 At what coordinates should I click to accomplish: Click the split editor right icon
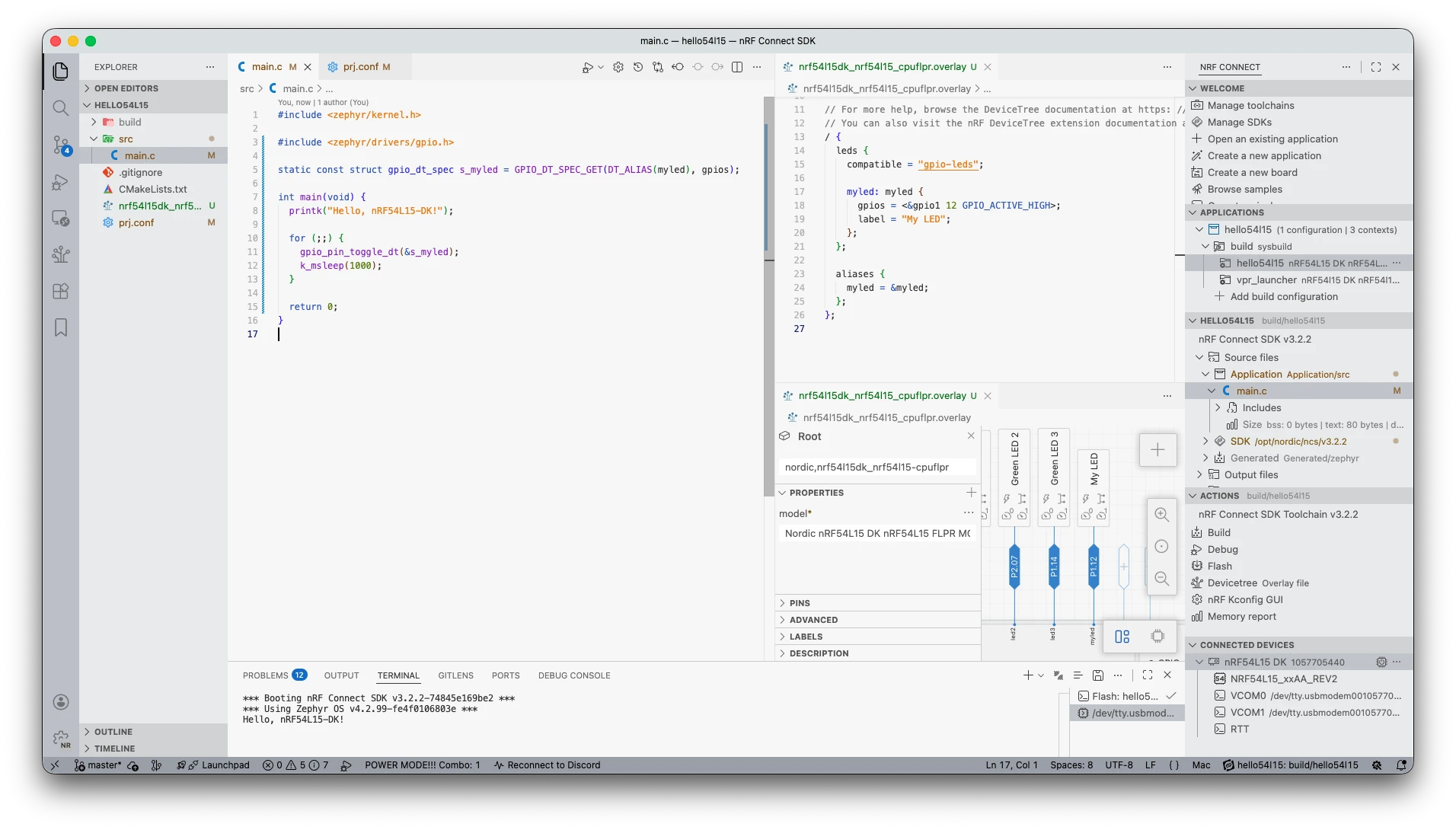pyautogui.click(x=737, y=67)
